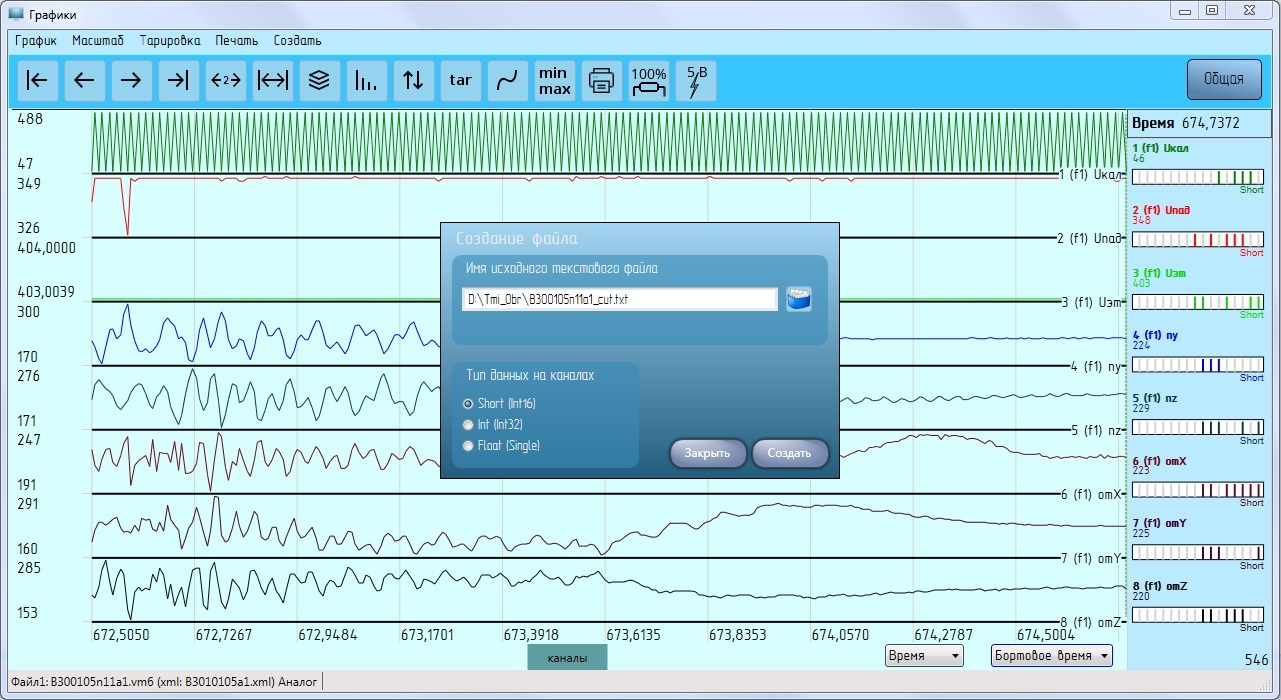1281x700 pixels.
Task: Open the Масштаб menu
Action: click(x=98, y=41)
